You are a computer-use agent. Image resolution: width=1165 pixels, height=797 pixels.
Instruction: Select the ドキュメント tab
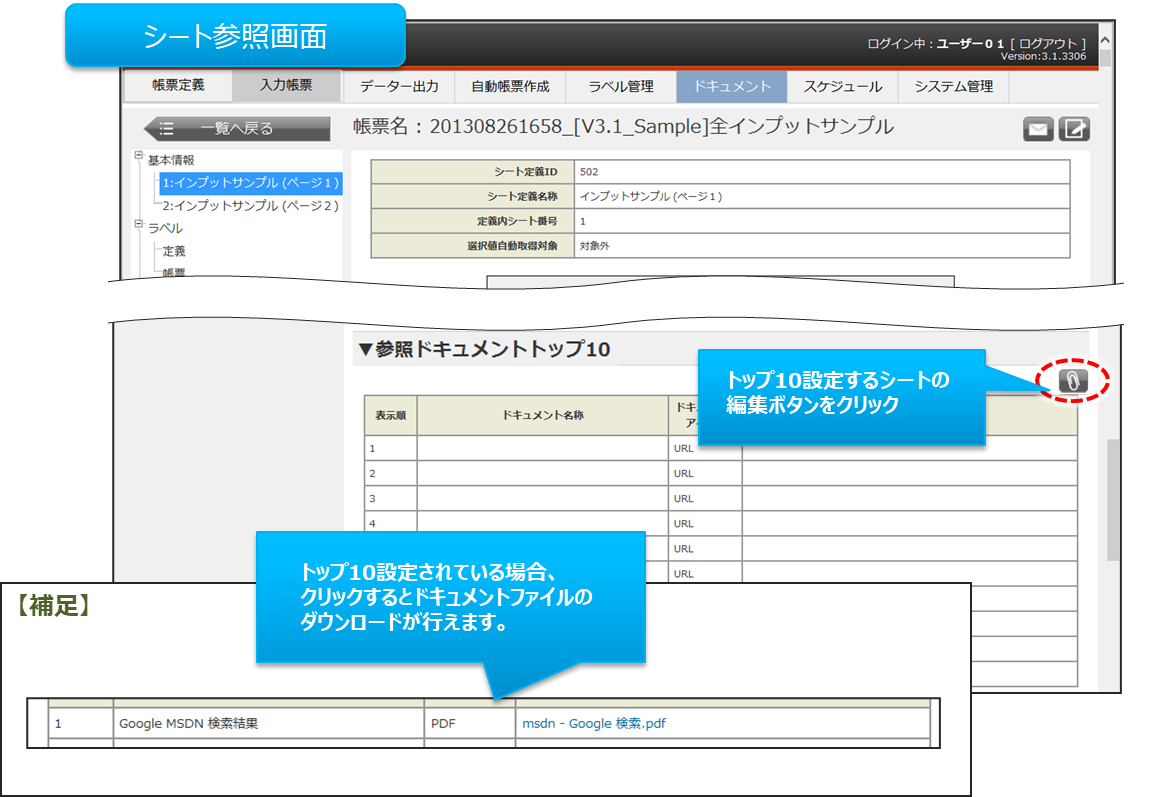[x=731, y=87]
